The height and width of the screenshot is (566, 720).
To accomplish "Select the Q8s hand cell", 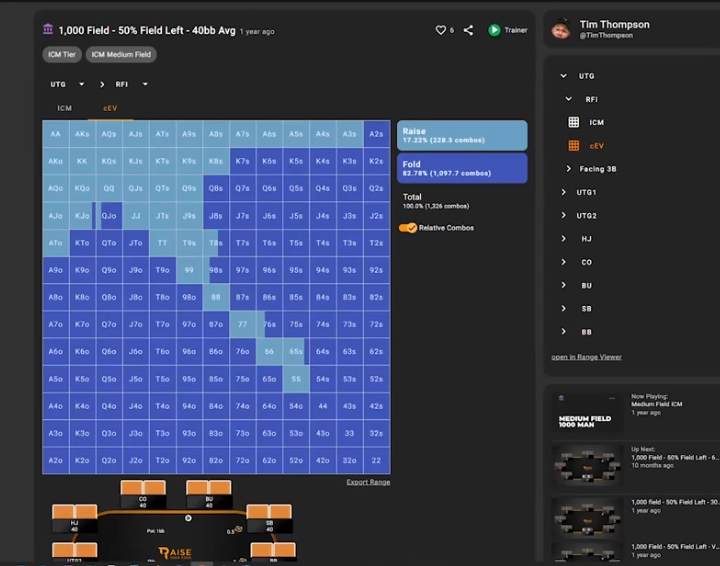I will click(216, 188).
